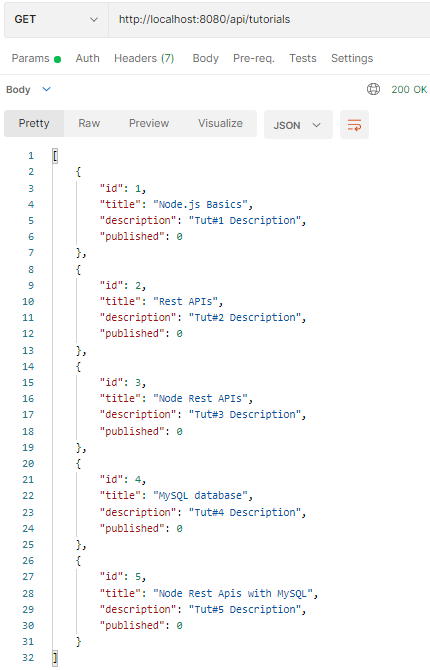
Task: Click the "id": 2 line
Action: (x=123, y=285)
